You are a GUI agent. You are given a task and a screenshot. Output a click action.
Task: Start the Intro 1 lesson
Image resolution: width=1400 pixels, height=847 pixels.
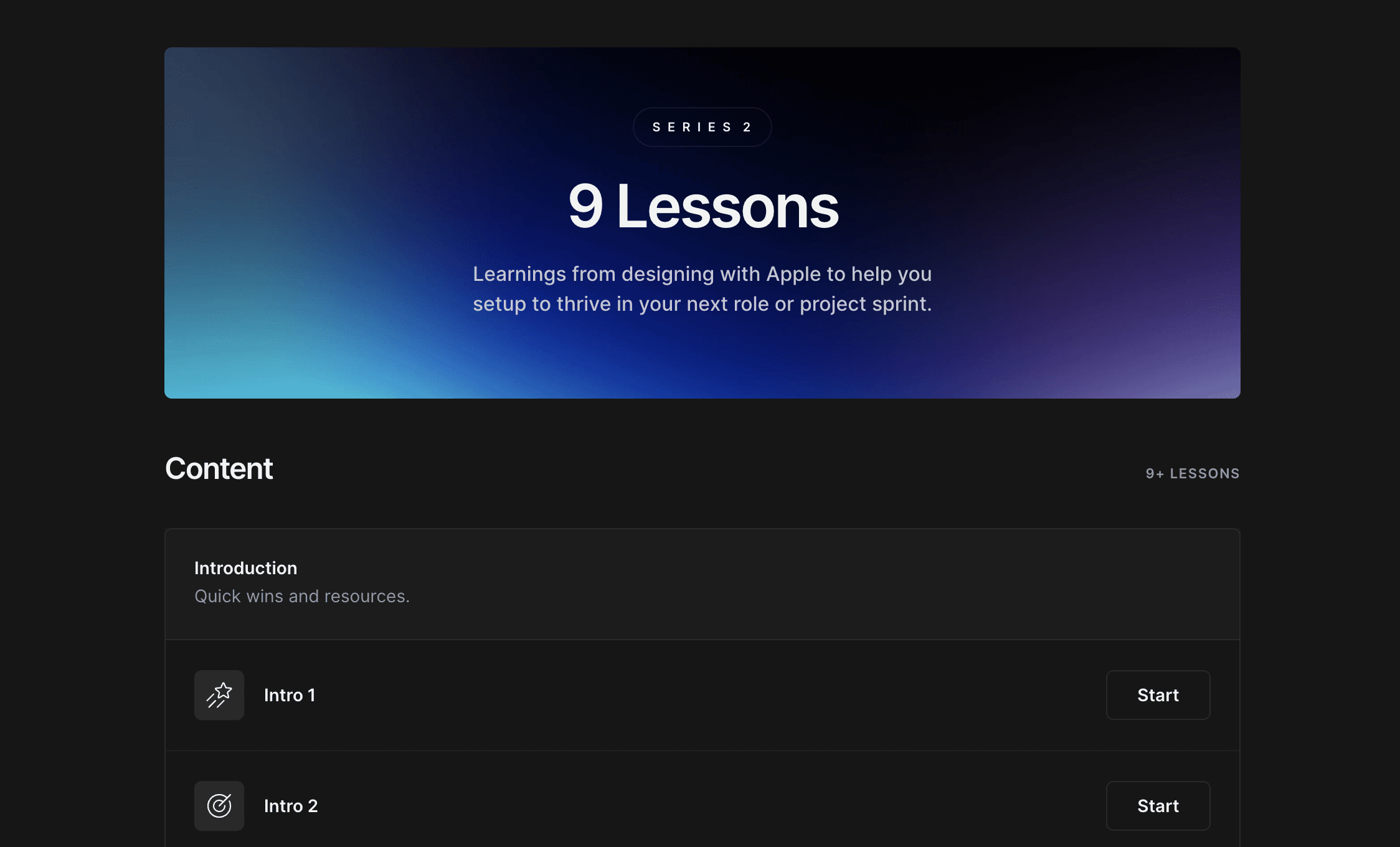pyautogui.click(x=1158, y=695)
